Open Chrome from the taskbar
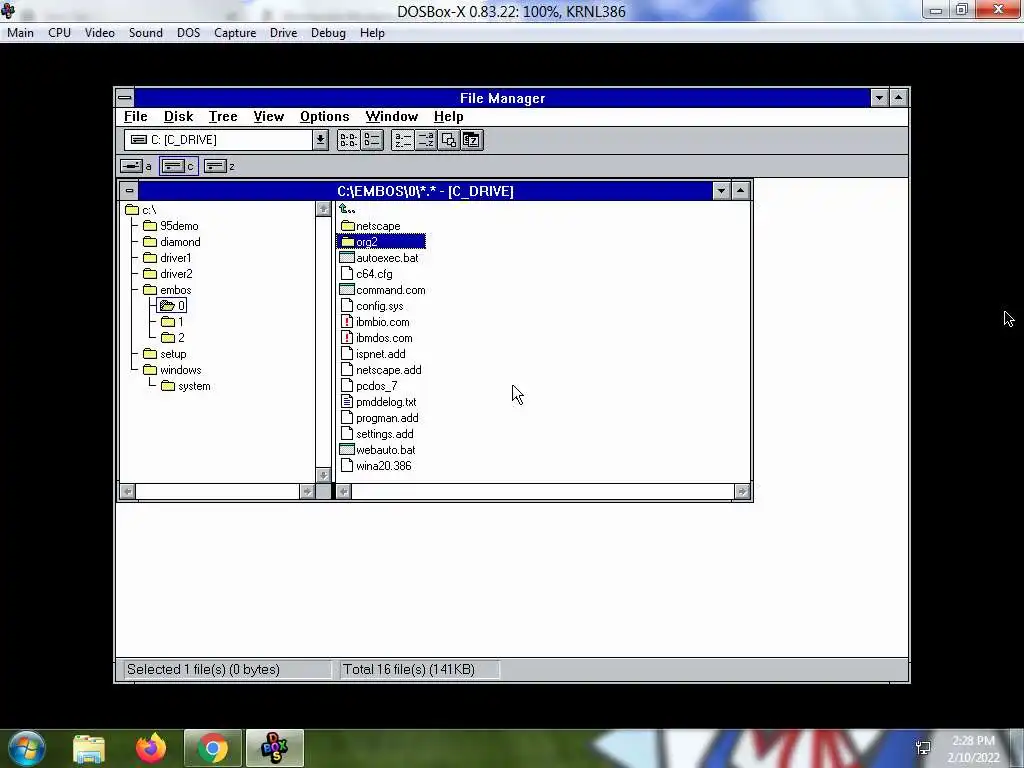Image resolution: width=1024 pixels, height=768 pixels. [x=213, y=748]
